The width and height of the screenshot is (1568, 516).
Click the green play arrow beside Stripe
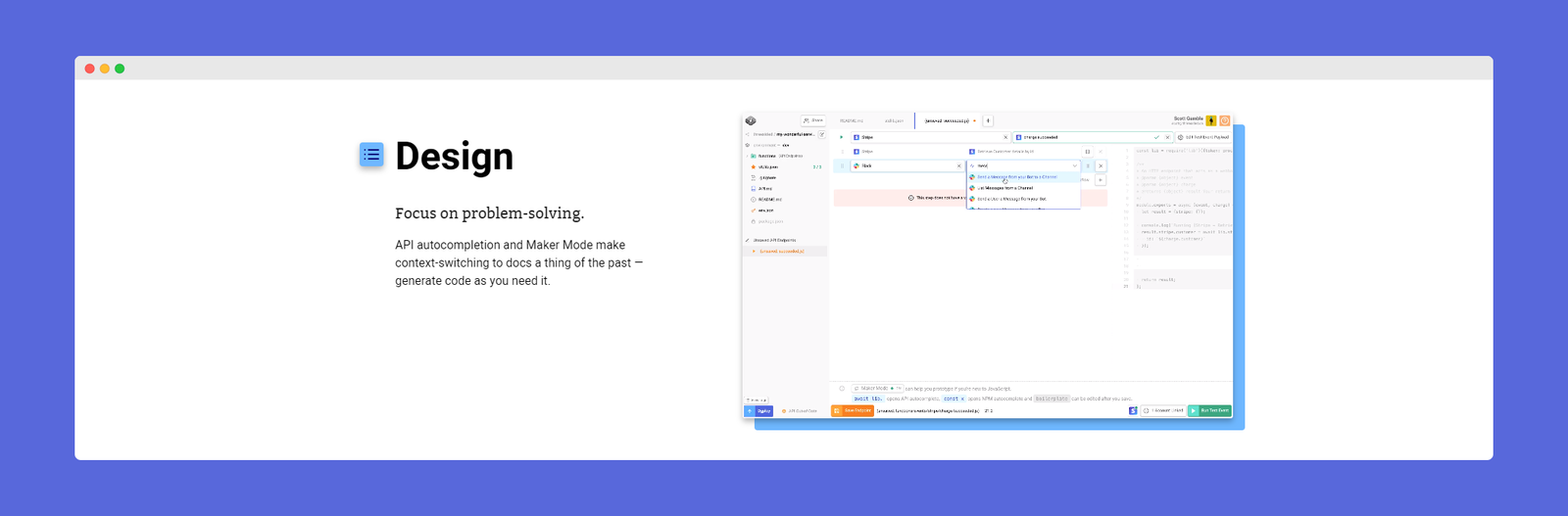(842, 137)
